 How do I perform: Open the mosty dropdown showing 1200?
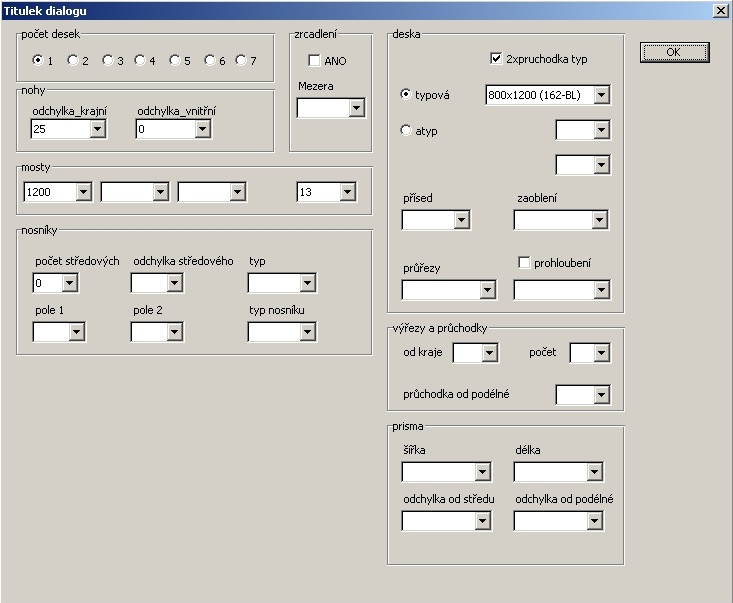[83, 191]
